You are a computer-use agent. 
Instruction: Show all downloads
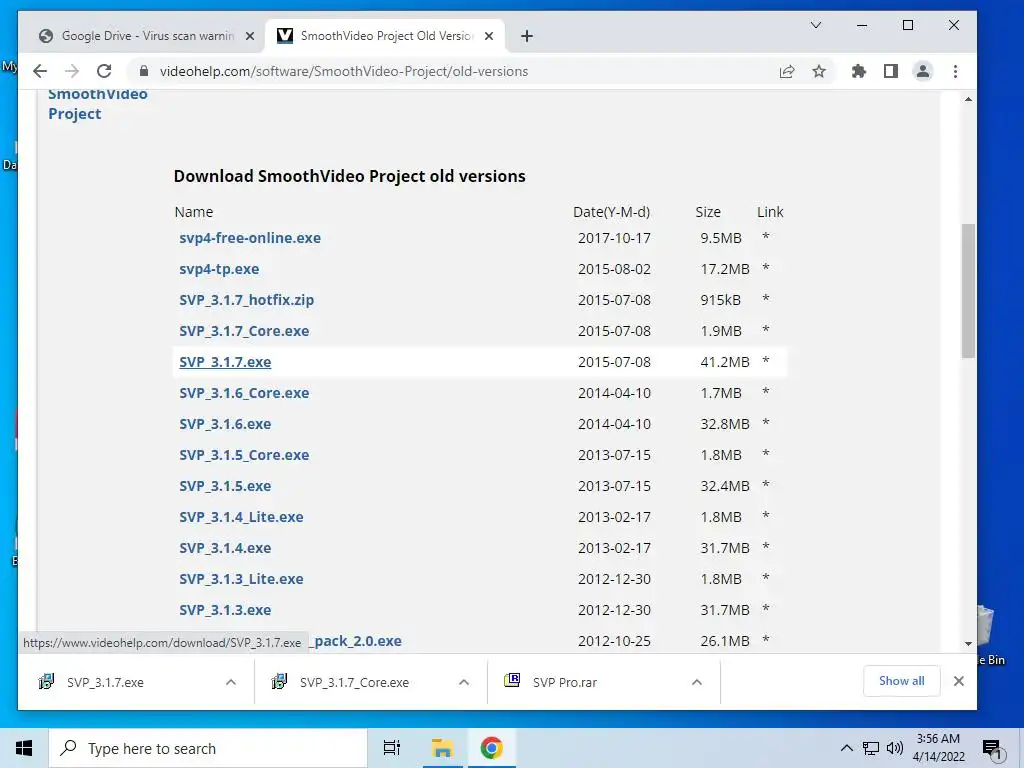click(902, 681)
